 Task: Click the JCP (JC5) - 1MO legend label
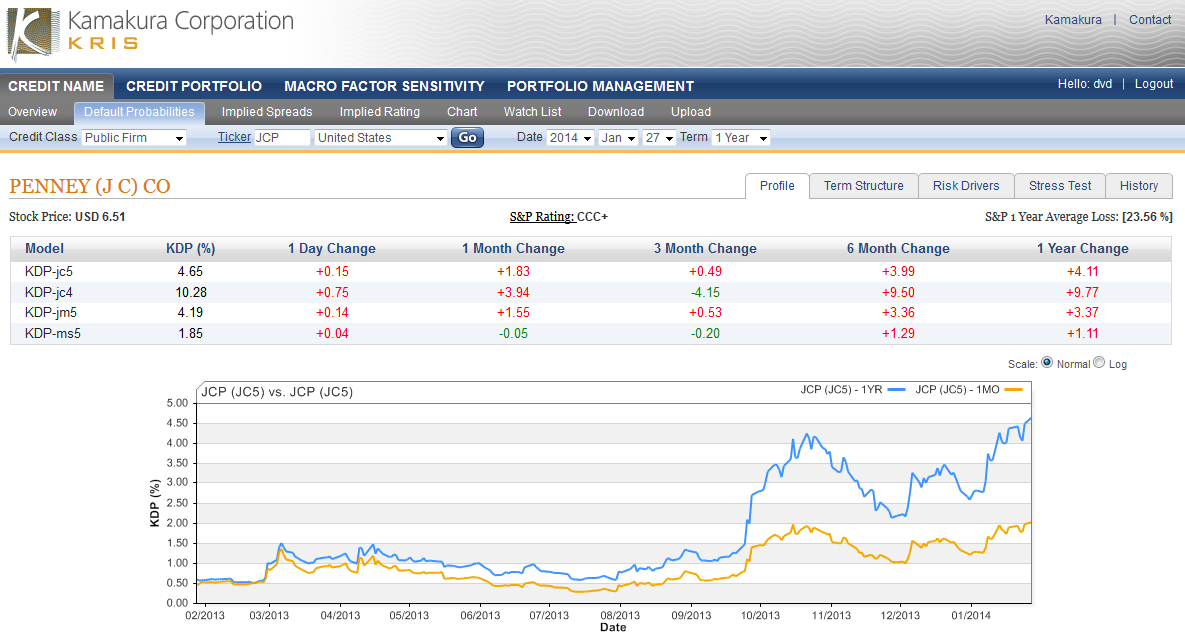coord(958,389)
